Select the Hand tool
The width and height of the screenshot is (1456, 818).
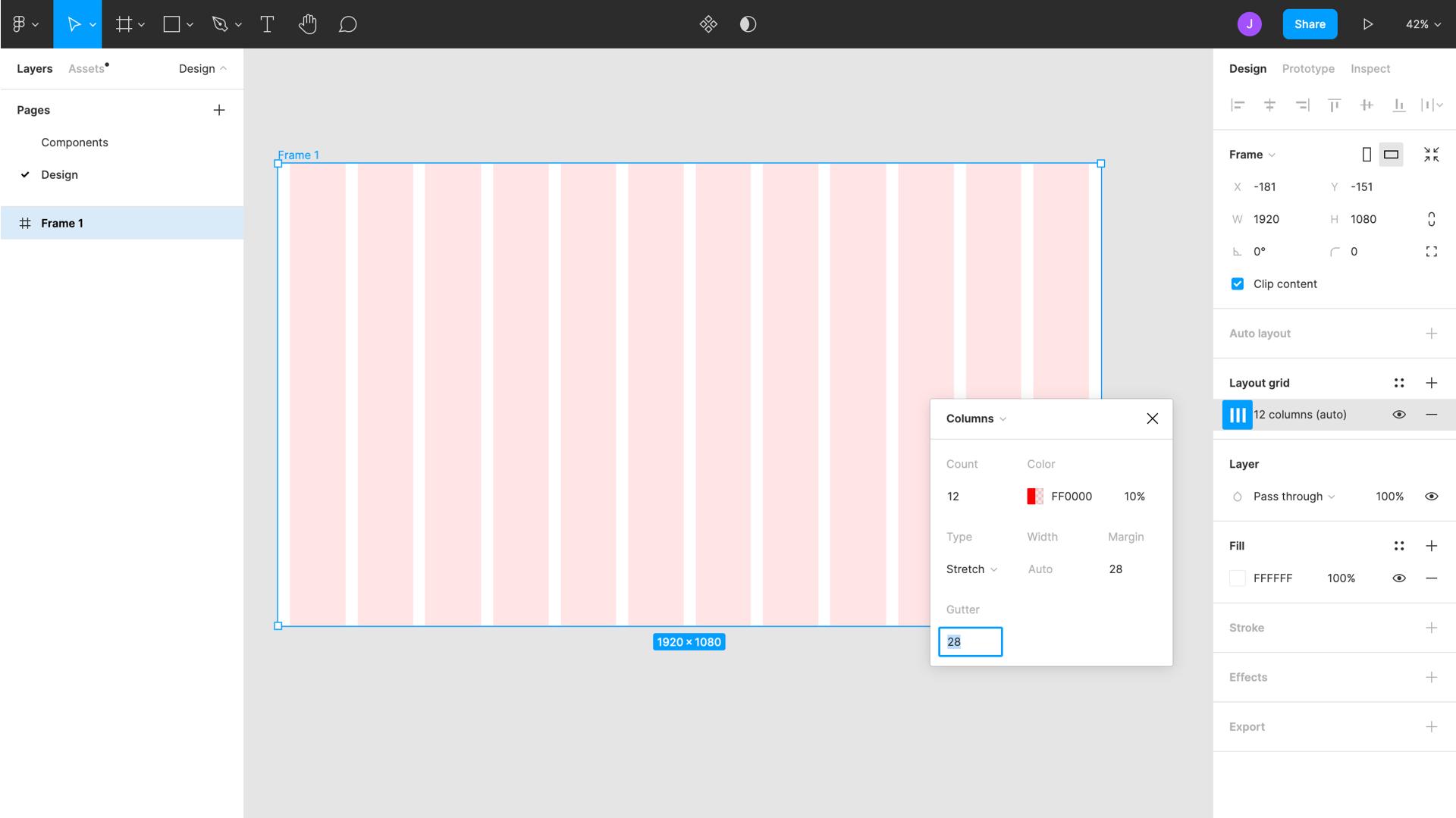(308, 24)
